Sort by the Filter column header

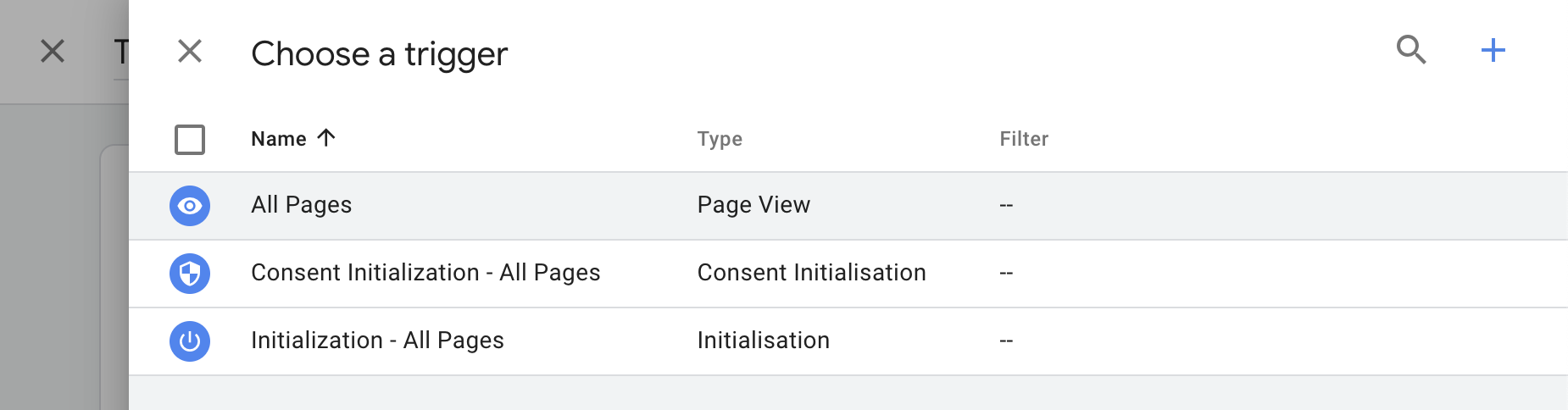point(1024,139)
